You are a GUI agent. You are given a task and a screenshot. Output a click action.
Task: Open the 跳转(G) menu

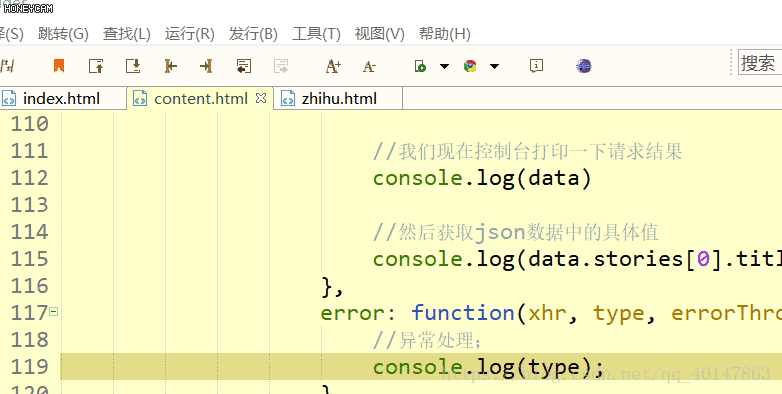[63, 34]
